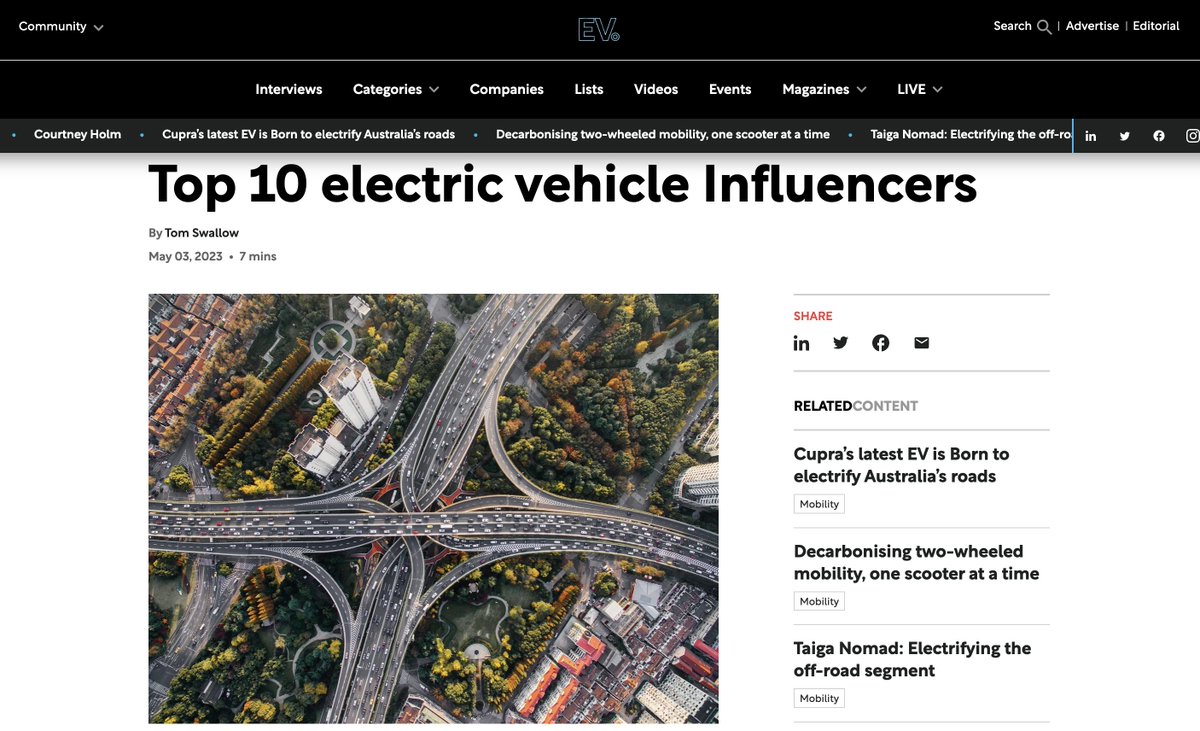This screenshot has height=731, width=1200.
Task: Go to Events page
Action: coord(730,89)
